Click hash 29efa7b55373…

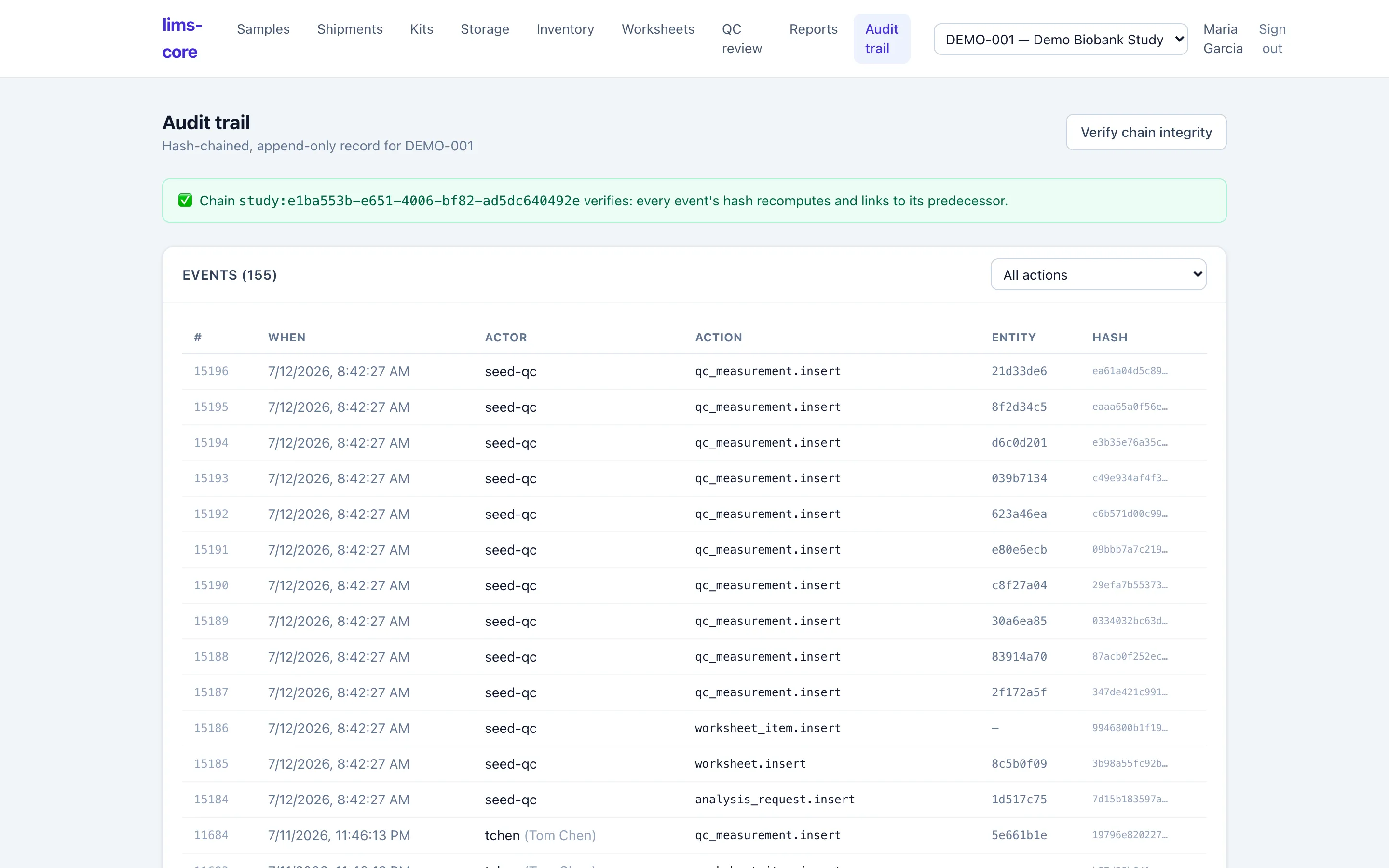pos(1130,585)
